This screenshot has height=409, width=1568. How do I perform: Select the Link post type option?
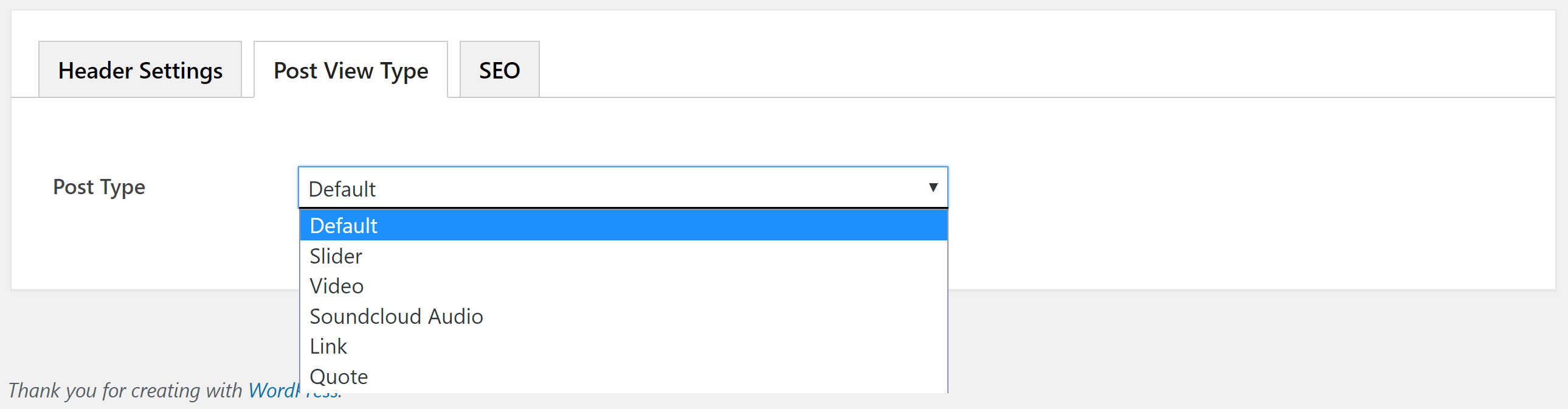[328, 346]
